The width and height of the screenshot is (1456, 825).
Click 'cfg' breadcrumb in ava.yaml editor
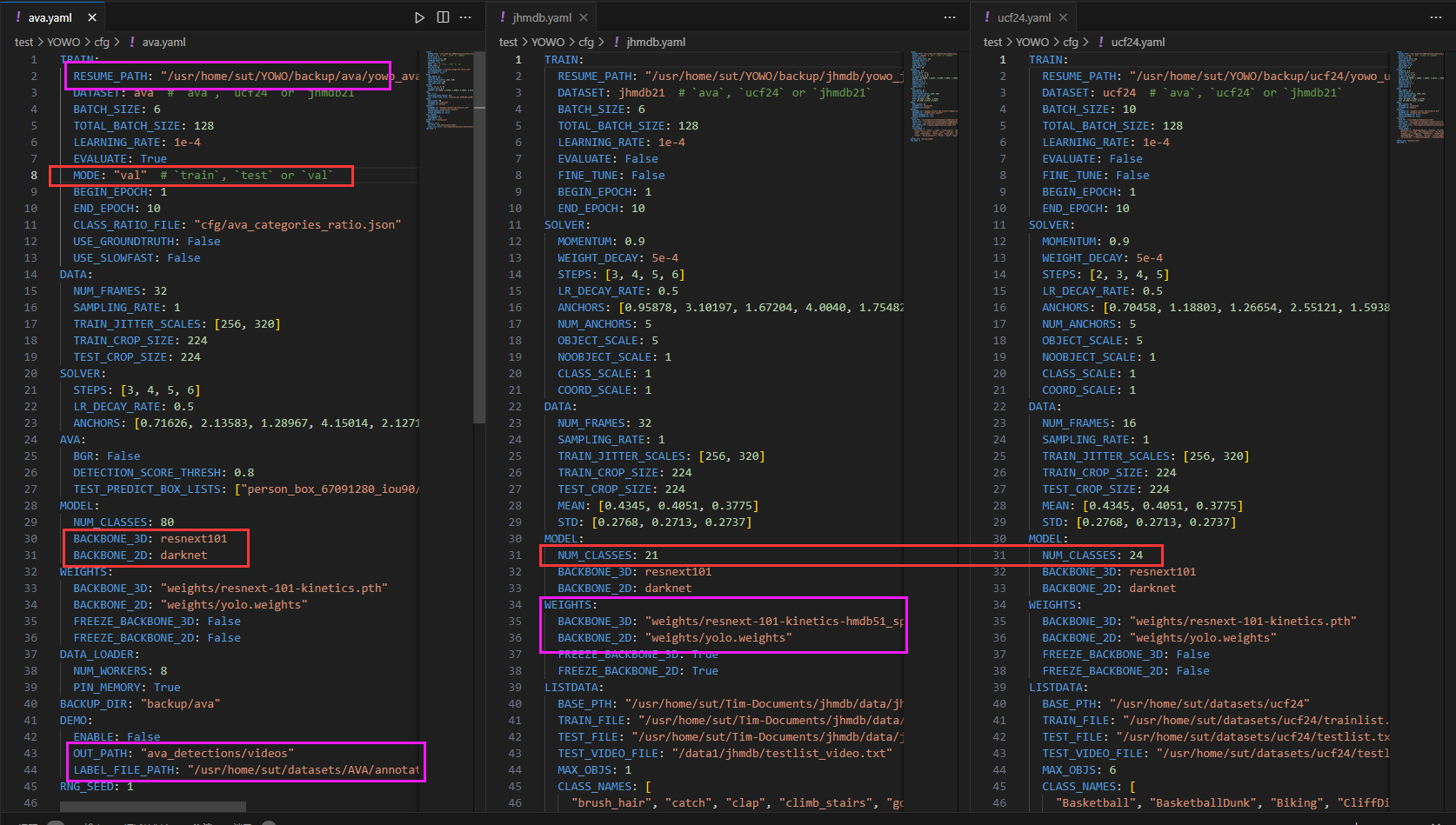point(102,42)
